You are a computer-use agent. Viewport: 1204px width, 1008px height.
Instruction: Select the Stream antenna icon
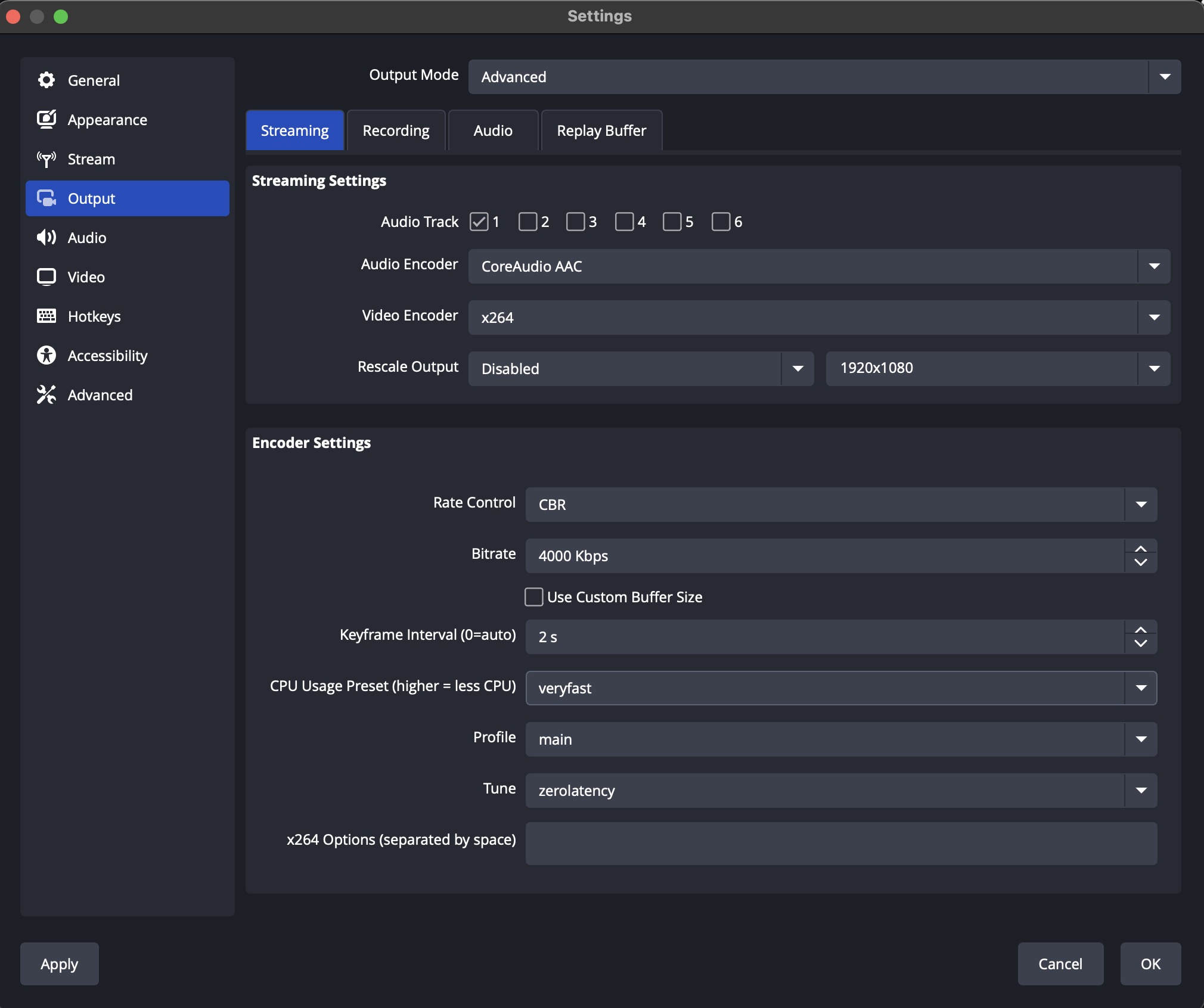pyautogui.click(x=46, y=159)
